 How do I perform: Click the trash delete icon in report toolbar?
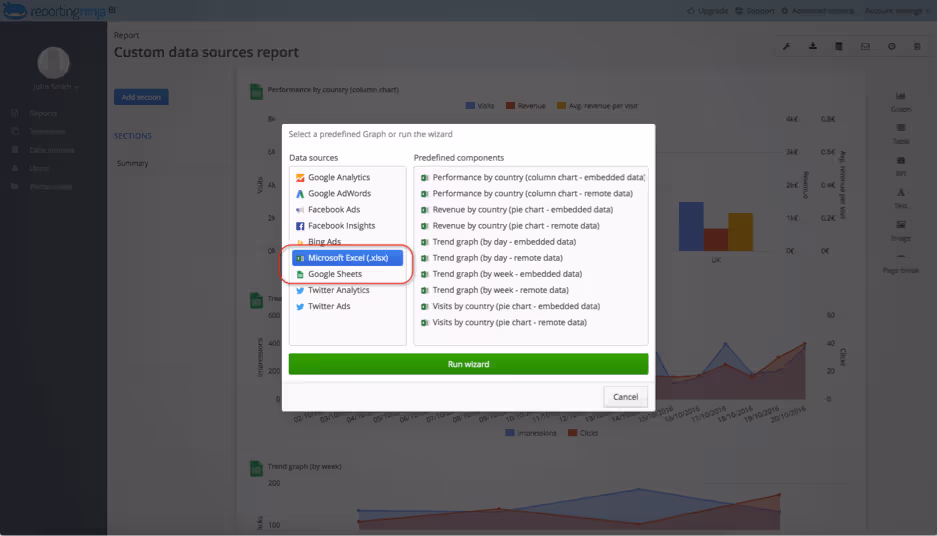(917, 47)
